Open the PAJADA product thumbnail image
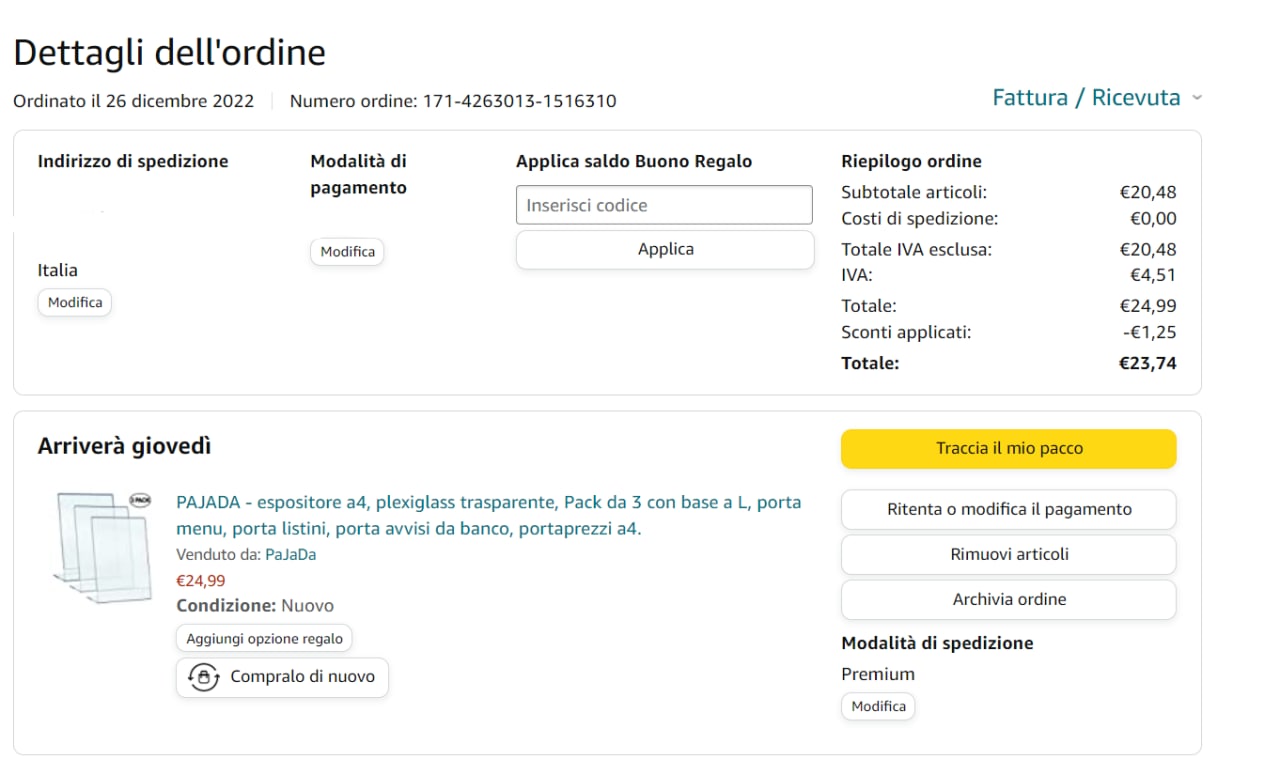This screenshot has width=1280, height=759. (x=103, y=546)
